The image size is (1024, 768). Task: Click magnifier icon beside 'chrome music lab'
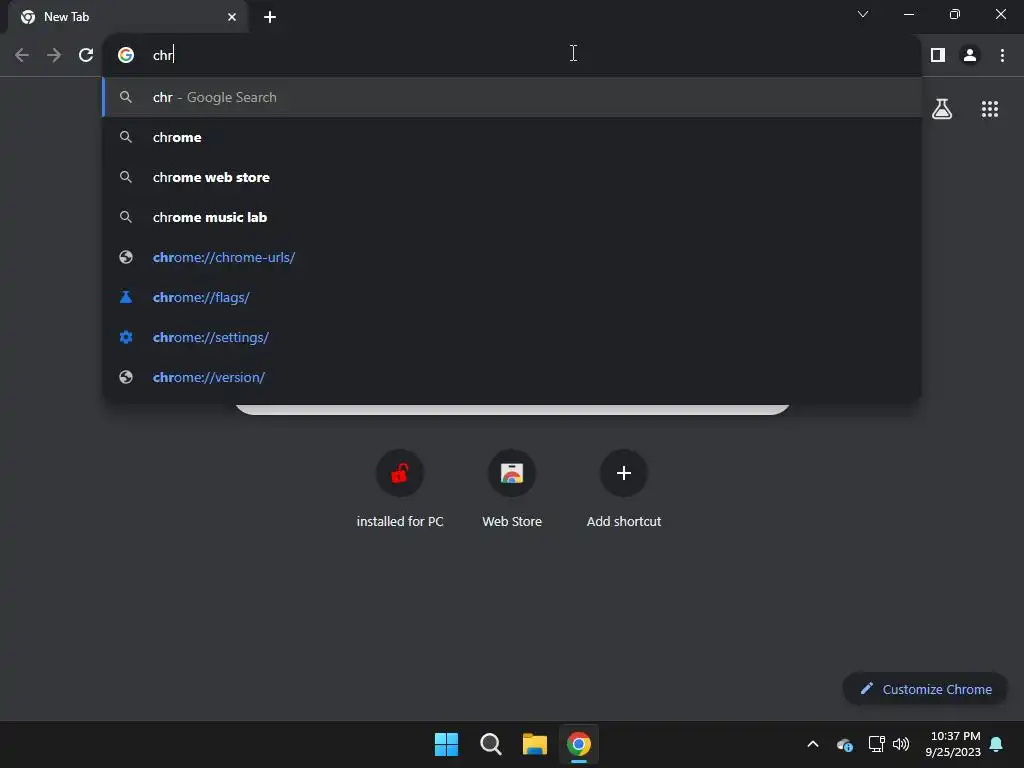[x=126, y=217]
